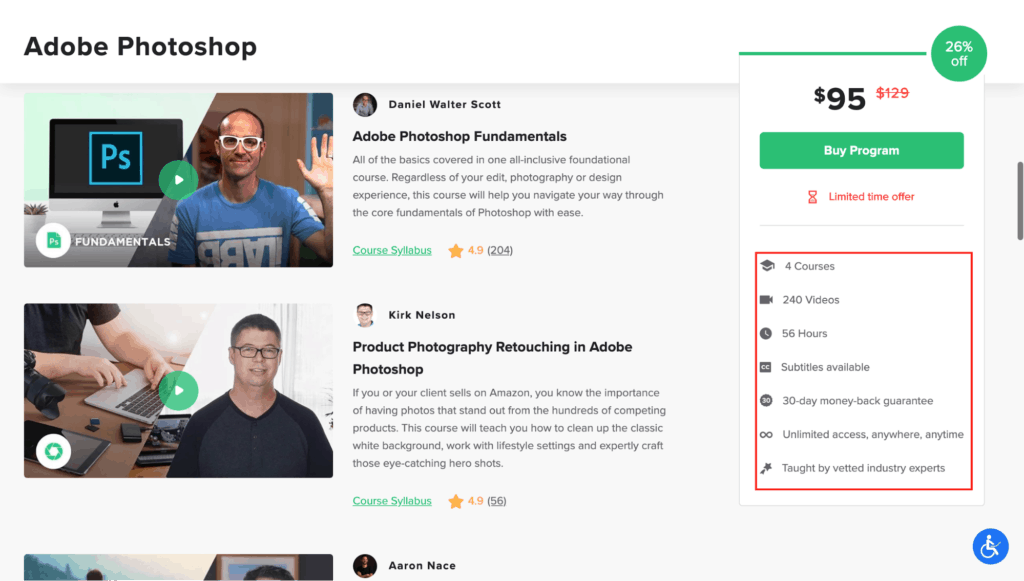Click the rocket icon for vetted industry experts

click(x=768, y=467)
